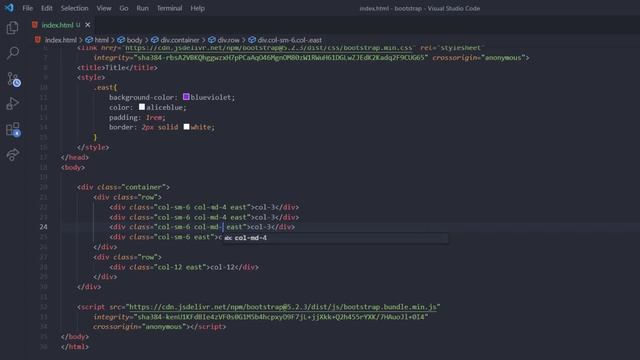Click the Title text in title tag
This screenshot has height=360, width=640.
[x=115, y=67]
